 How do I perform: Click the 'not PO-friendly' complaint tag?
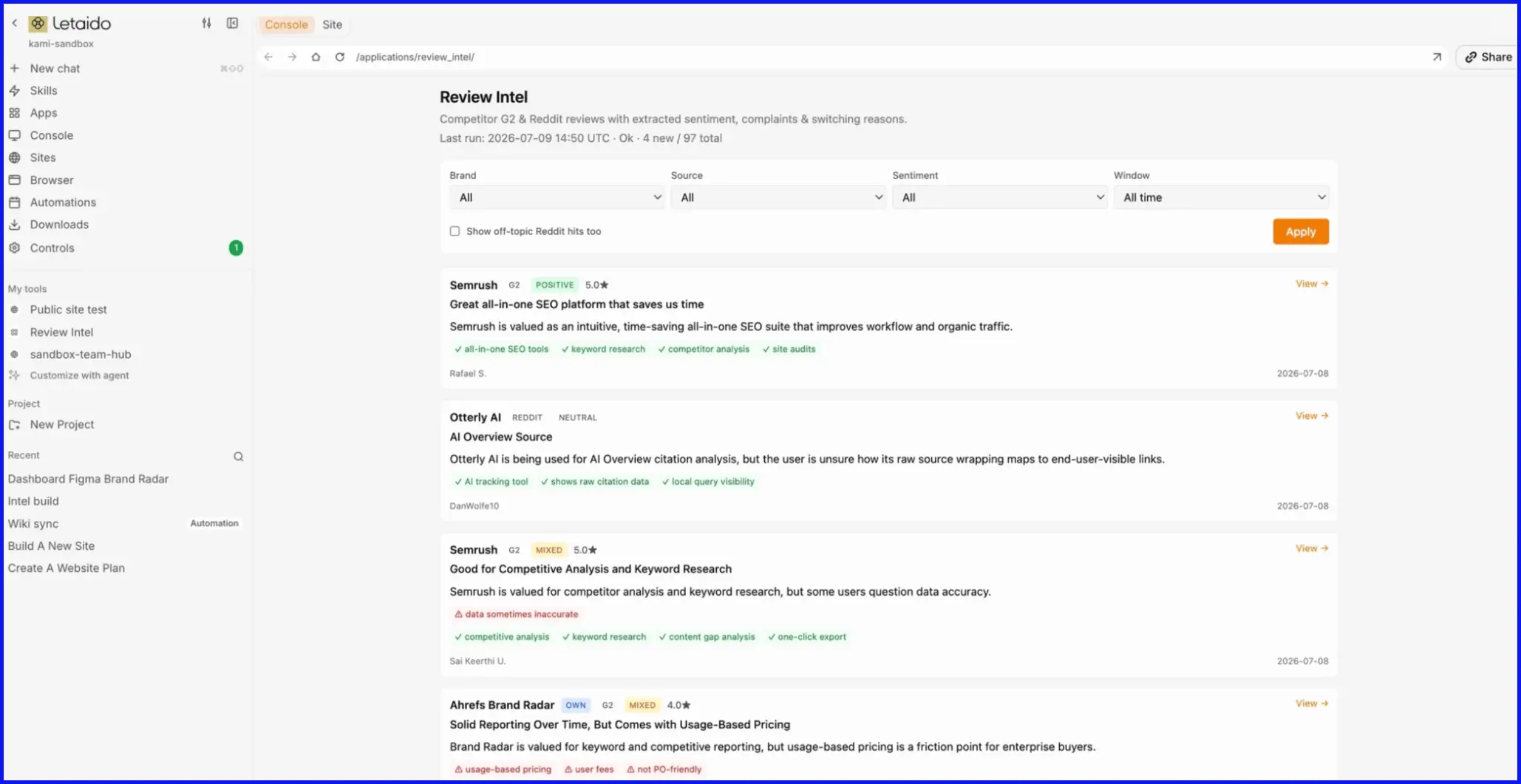tap(664, 769)
